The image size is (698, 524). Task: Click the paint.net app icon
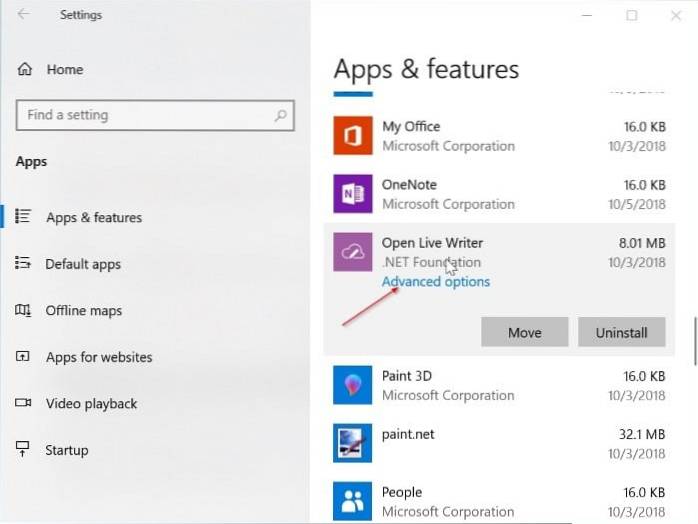click(352, 443)
